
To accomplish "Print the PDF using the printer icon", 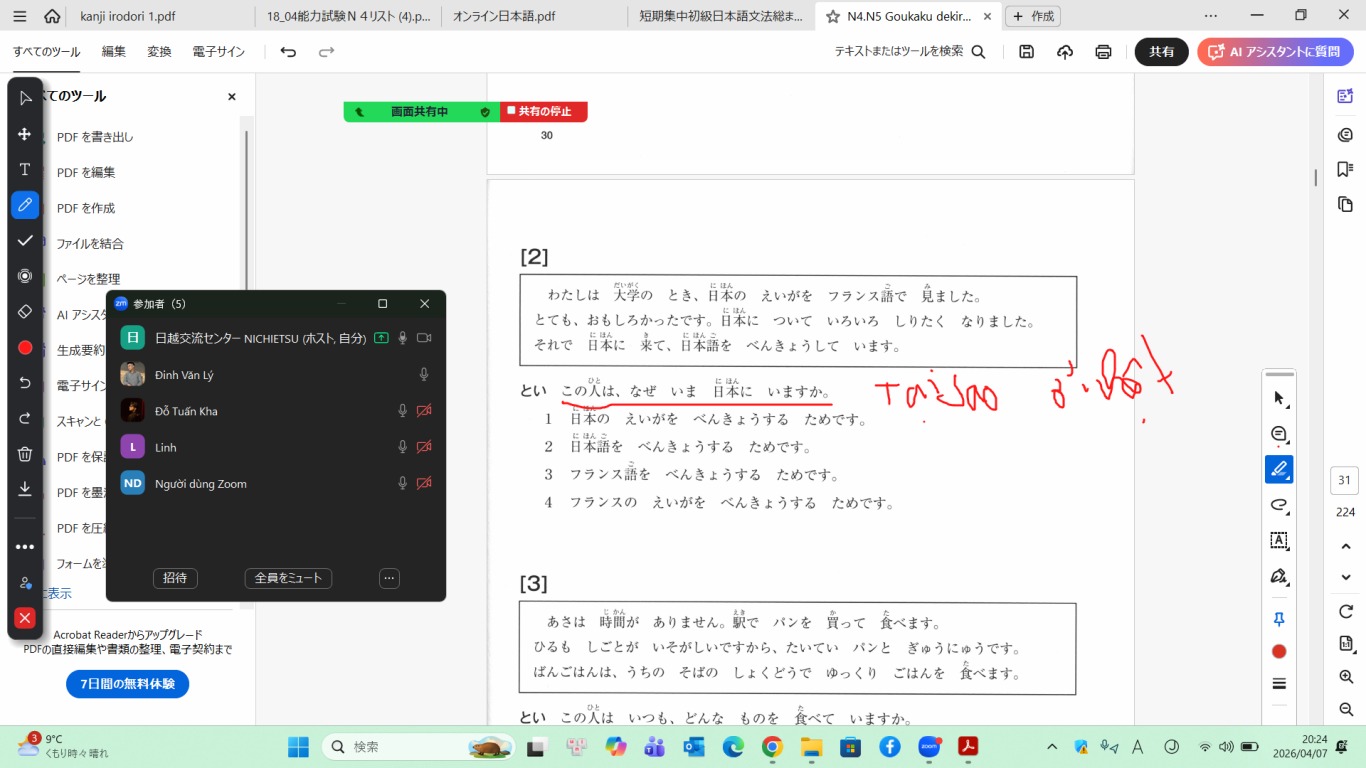I will coord(1103,52).
